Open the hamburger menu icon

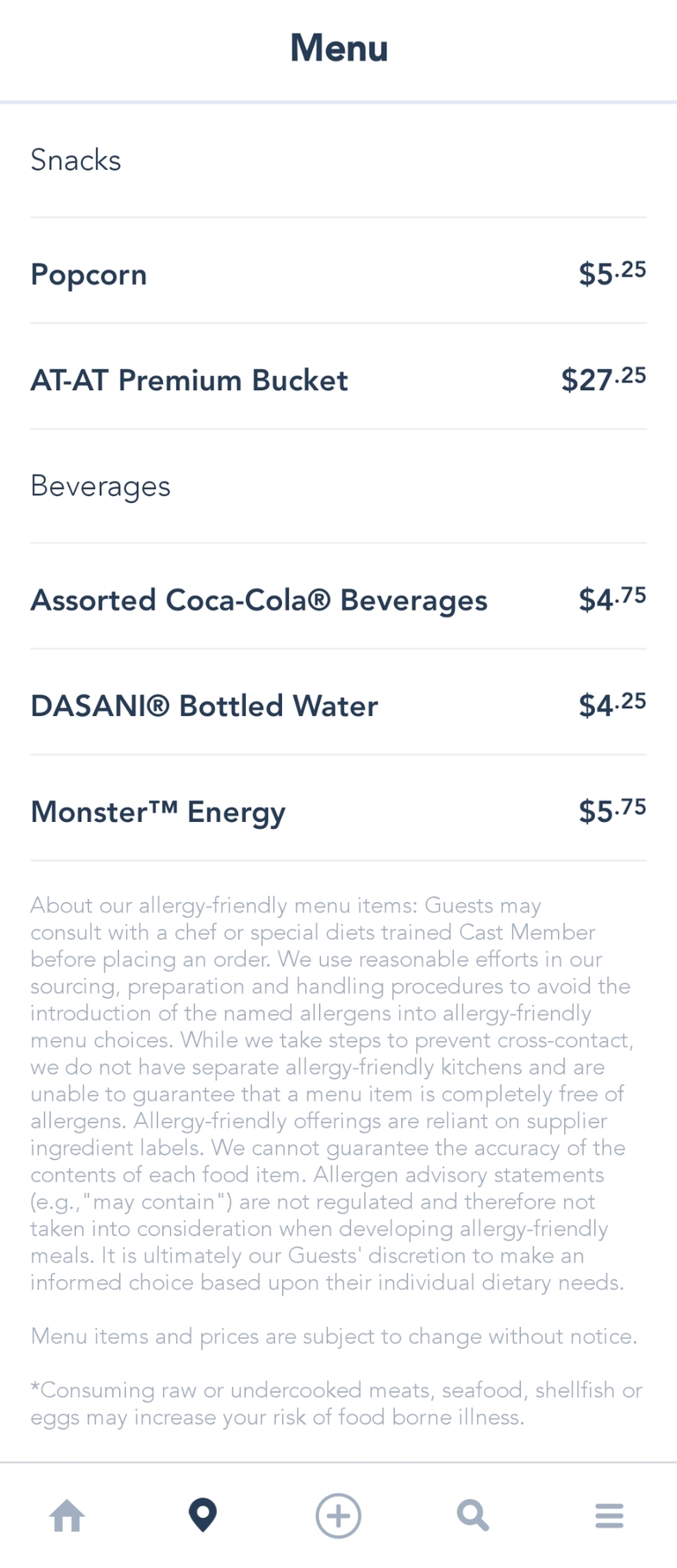click(609, 1516)
